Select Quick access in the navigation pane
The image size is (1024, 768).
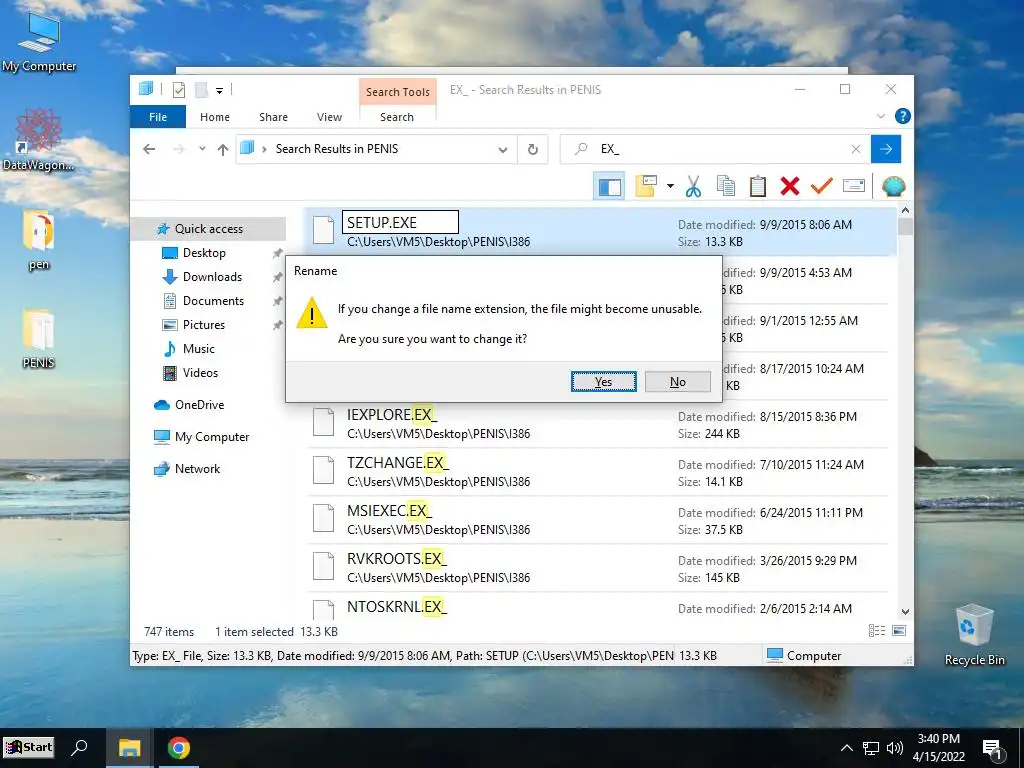click(x=209, y=229)
